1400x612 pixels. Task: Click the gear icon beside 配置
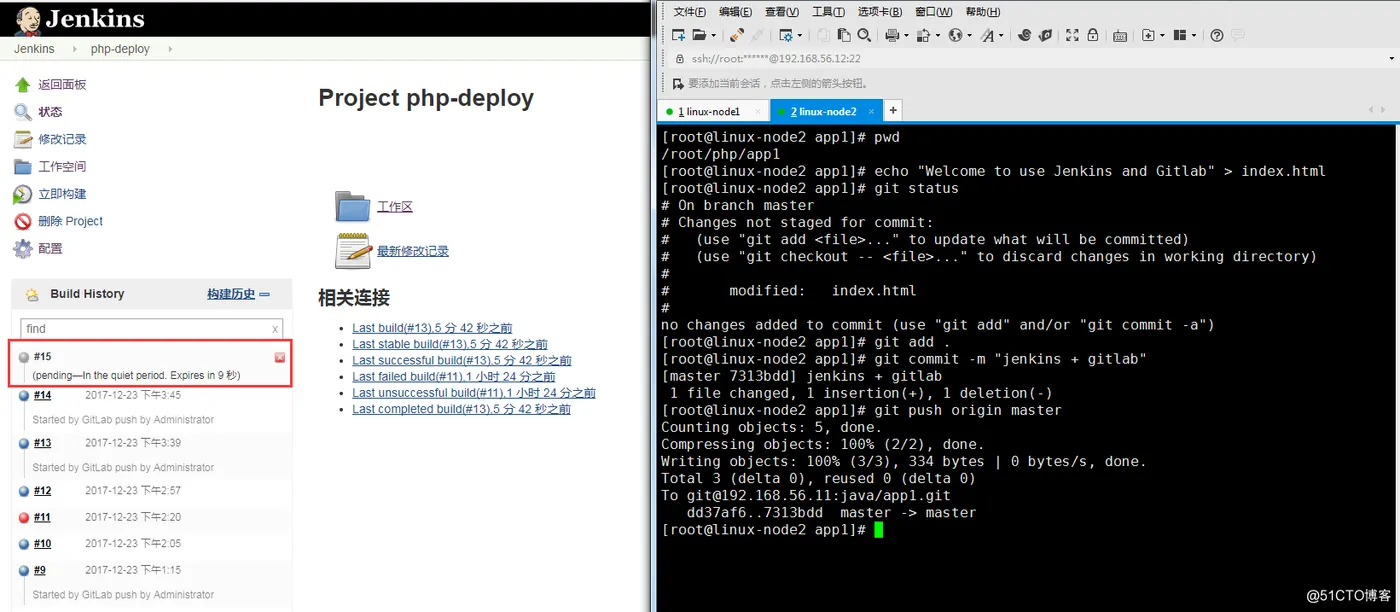(x=22, y=248)
